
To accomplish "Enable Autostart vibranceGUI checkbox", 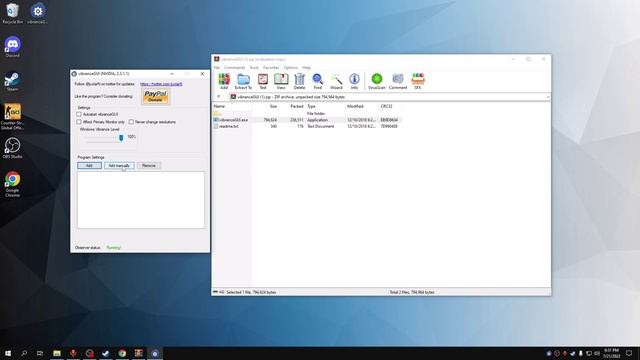I will click(x=79, y=114).
